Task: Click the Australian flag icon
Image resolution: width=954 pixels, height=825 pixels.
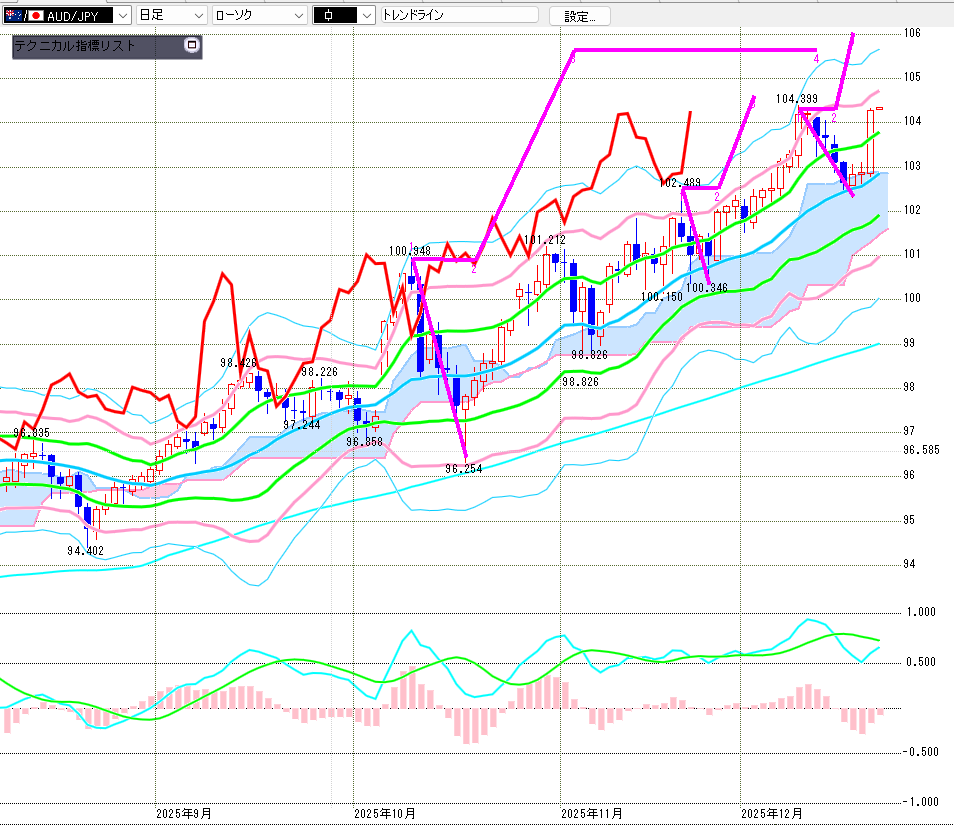Action: [15, 16]
